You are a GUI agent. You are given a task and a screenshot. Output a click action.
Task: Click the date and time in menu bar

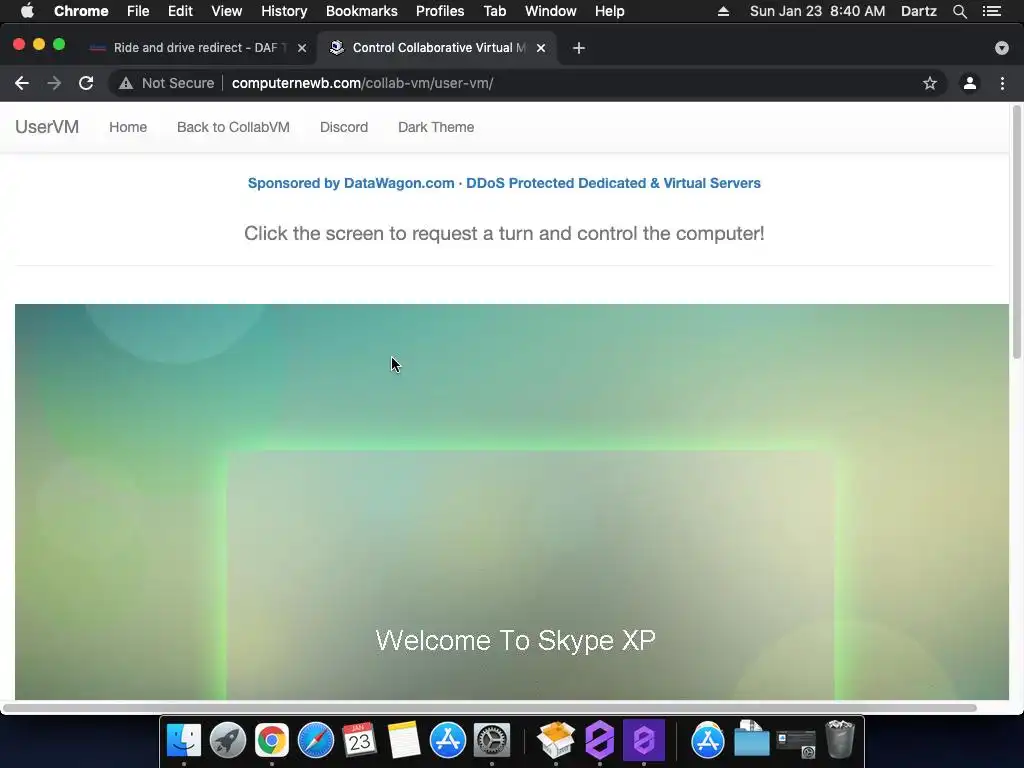[x=818, y=11]
